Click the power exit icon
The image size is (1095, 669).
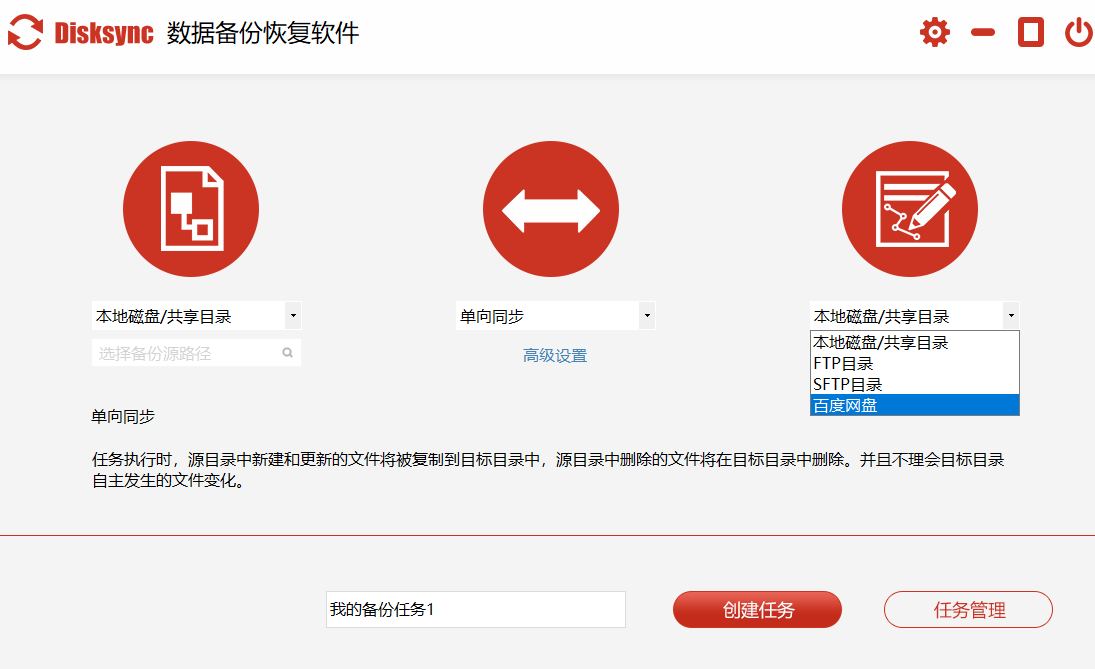point(1078,32)
